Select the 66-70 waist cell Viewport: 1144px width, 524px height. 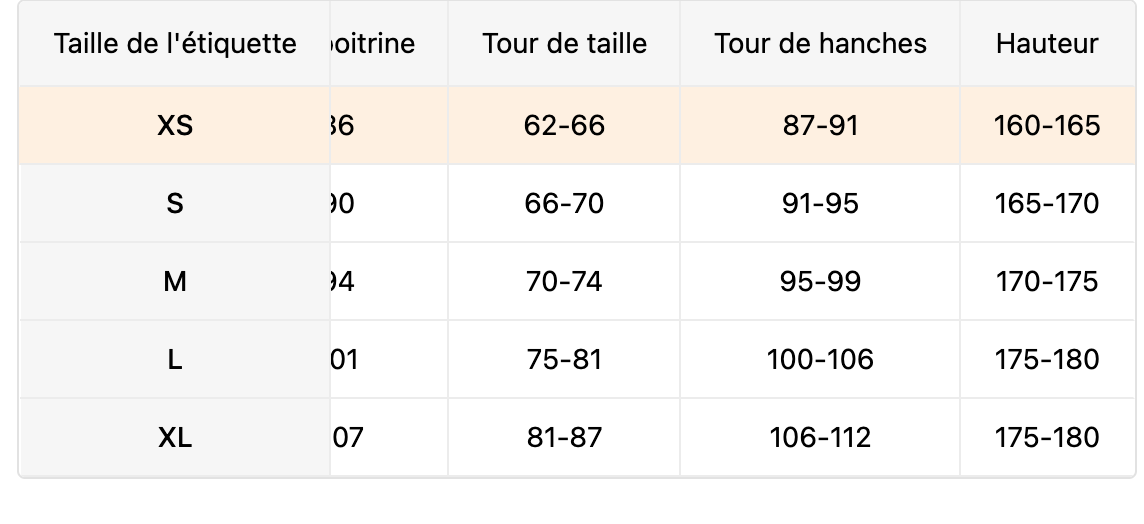(564, 204)
